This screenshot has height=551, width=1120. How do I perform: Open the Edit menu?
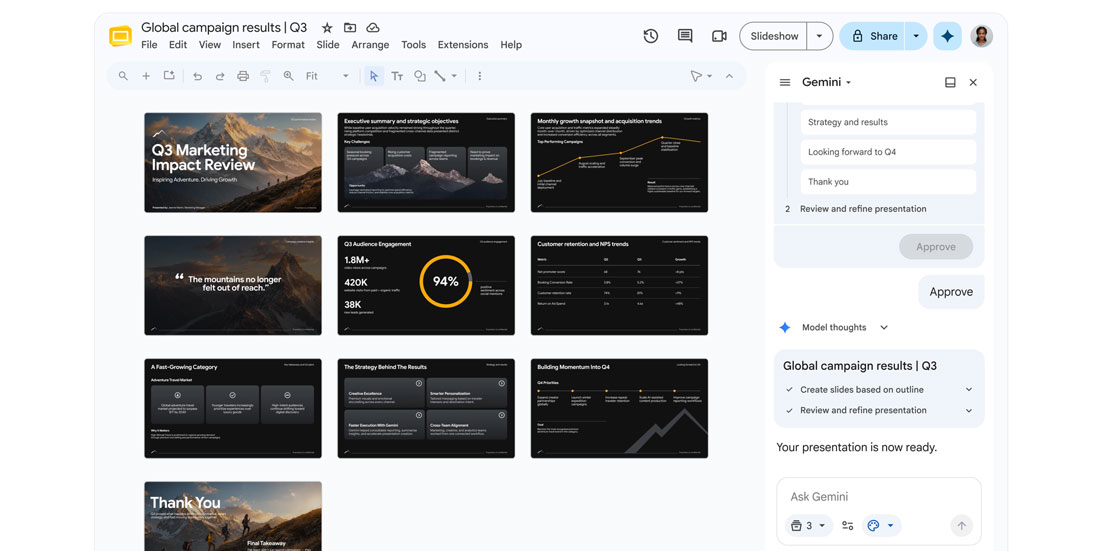click(178, 44)
